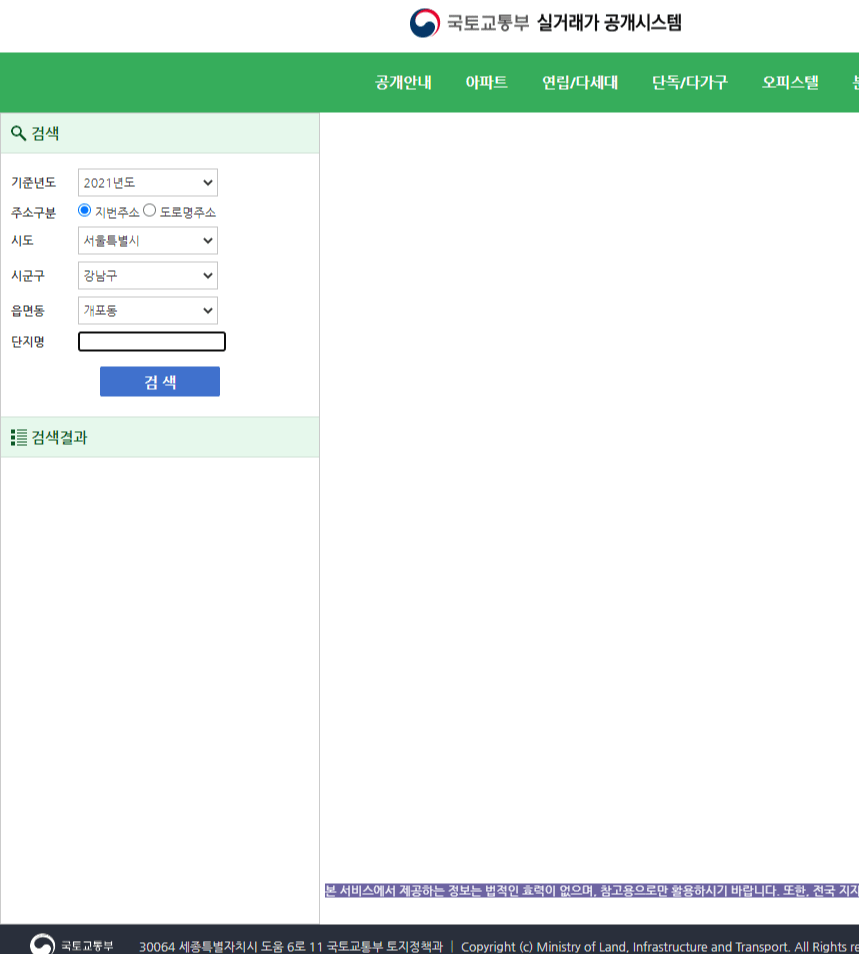
Task: Open the 단독/다가구 menu item
Action: tap(690, 83)
